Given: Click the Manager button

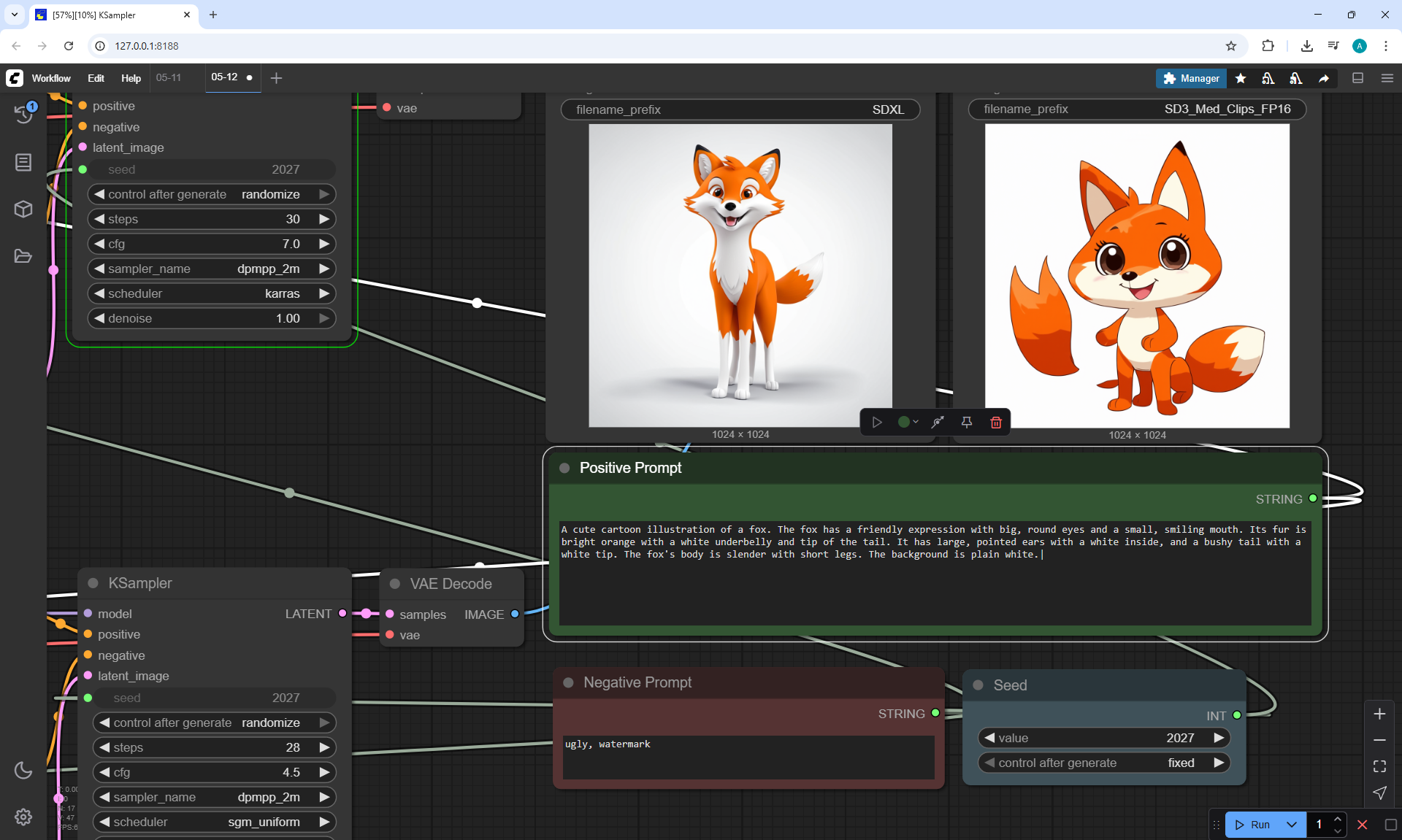Looking at the screenshot, I should (x=1191, y=78).
